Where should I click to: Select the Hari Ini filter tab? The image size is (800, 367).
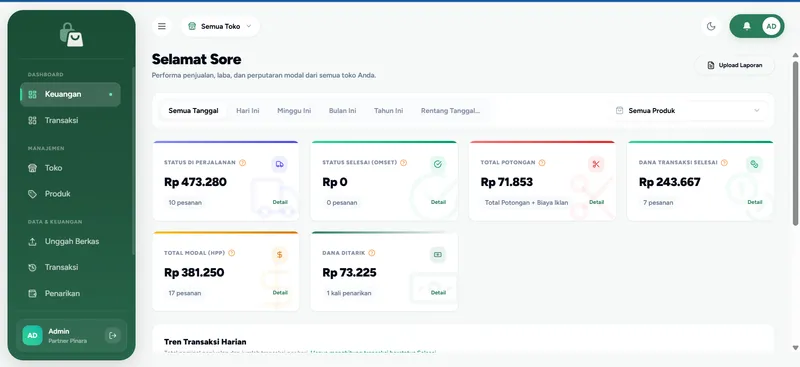(247, 111)
